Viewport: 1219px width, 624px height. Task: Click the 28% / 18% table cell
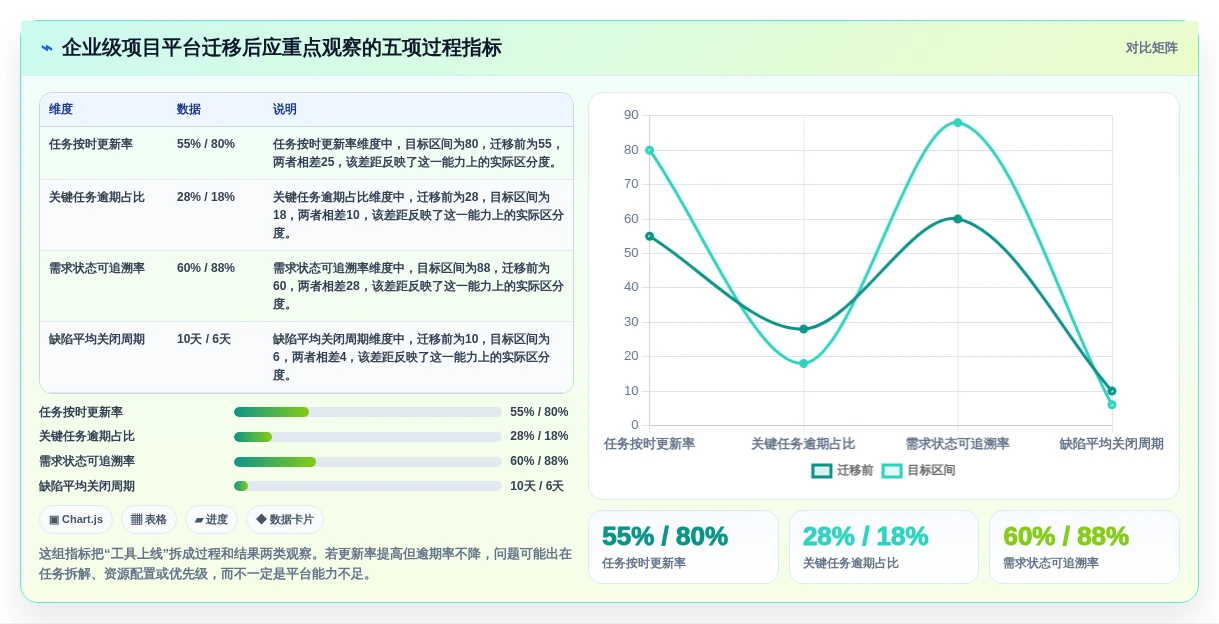click(x=206, y=197)
